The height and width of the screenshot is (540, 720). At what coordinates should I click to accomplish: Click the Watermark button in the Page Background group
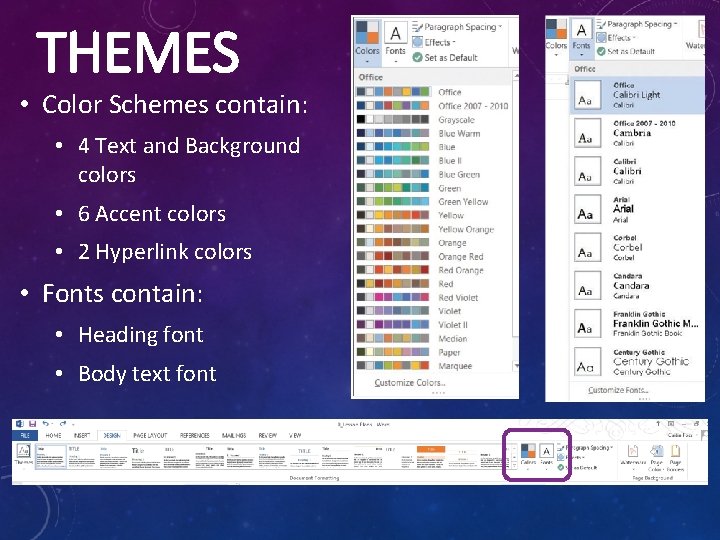point(633,457)
